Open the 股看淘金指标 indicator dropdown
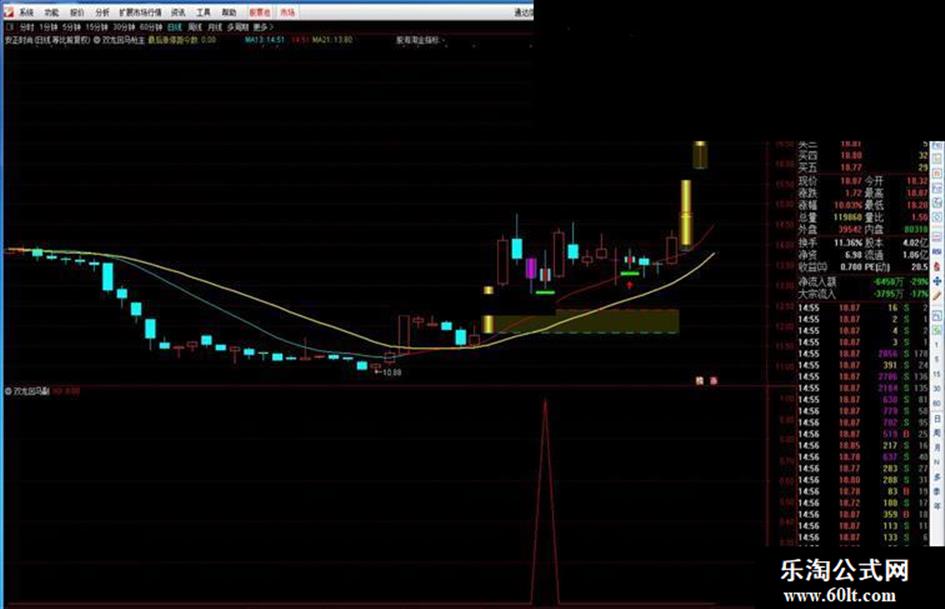The width and height of the screenshot is (945, 609). click(x=419, y=40)
